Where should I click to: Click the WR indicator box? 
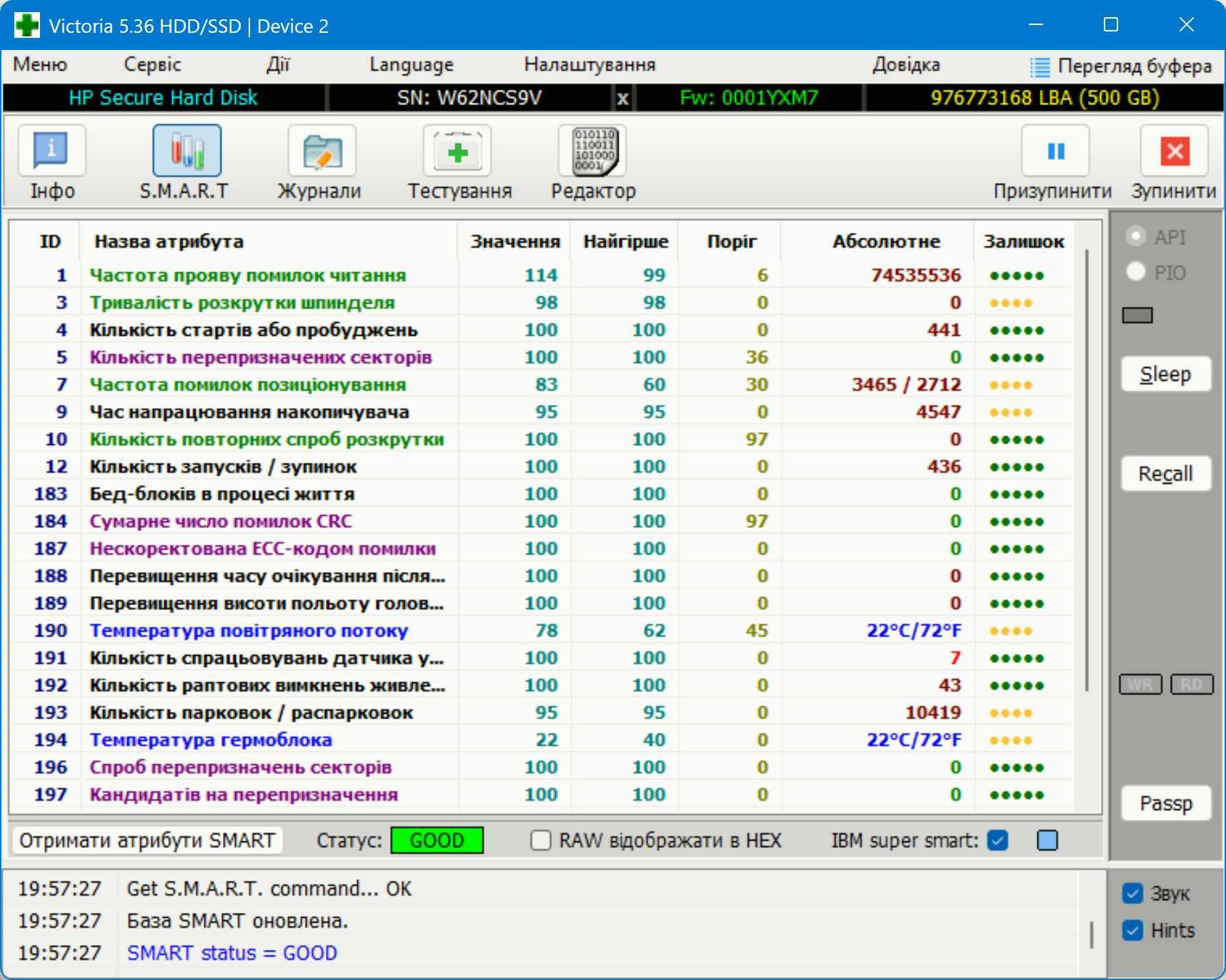tap(1140, 684)
